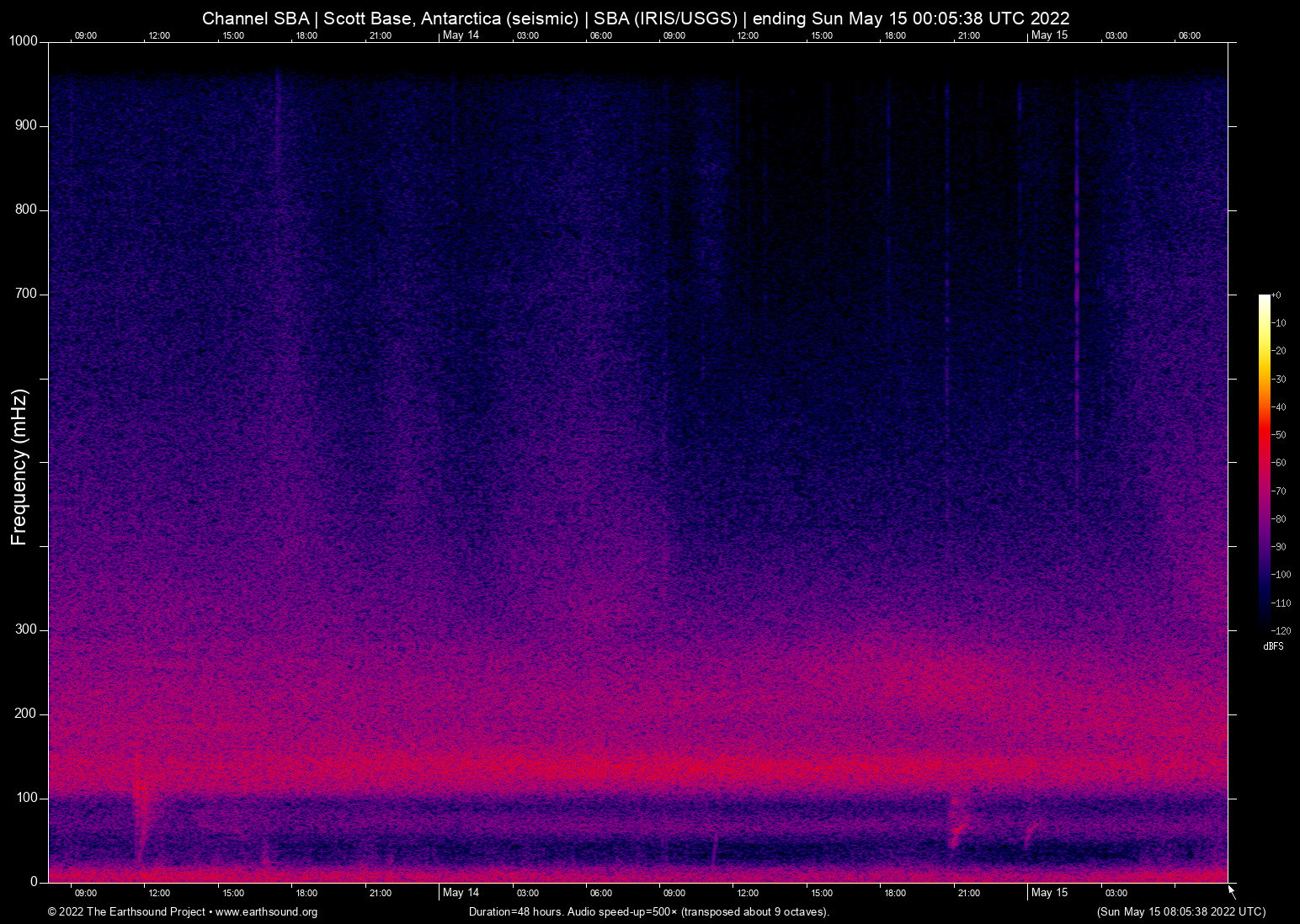The image size is (1300, 924).
Task: Click the dBFS color scale bar
Action: pyautogui.click(x=1264, y=461)
